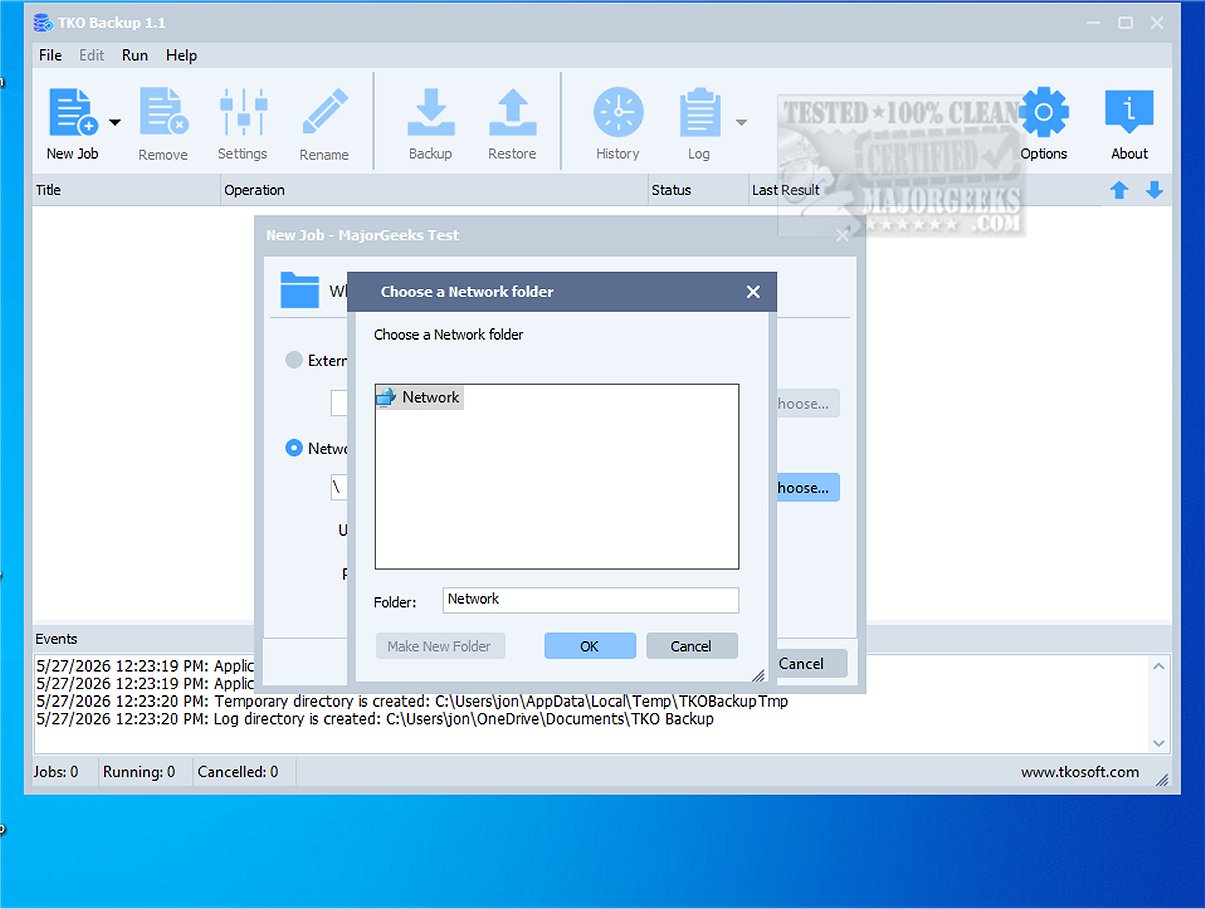Click the Temporary directory is created log line
This screenshot has height=909, width=1205.
[x=412, y=701]
